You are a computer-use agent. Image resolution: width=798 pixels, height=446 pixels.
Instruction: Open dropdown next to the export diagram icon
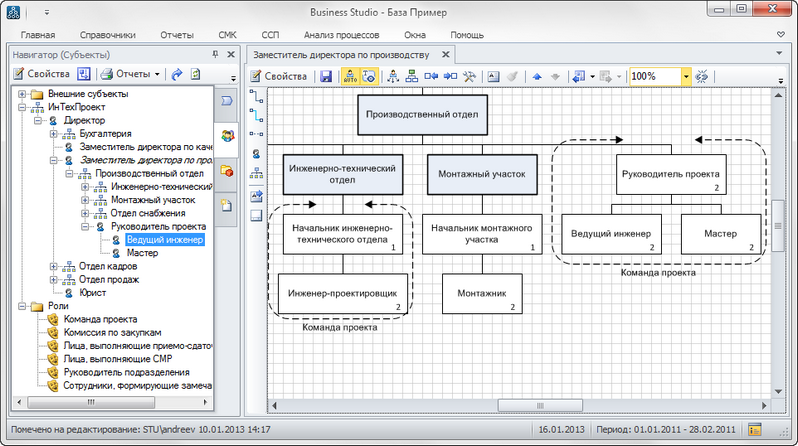592,77
